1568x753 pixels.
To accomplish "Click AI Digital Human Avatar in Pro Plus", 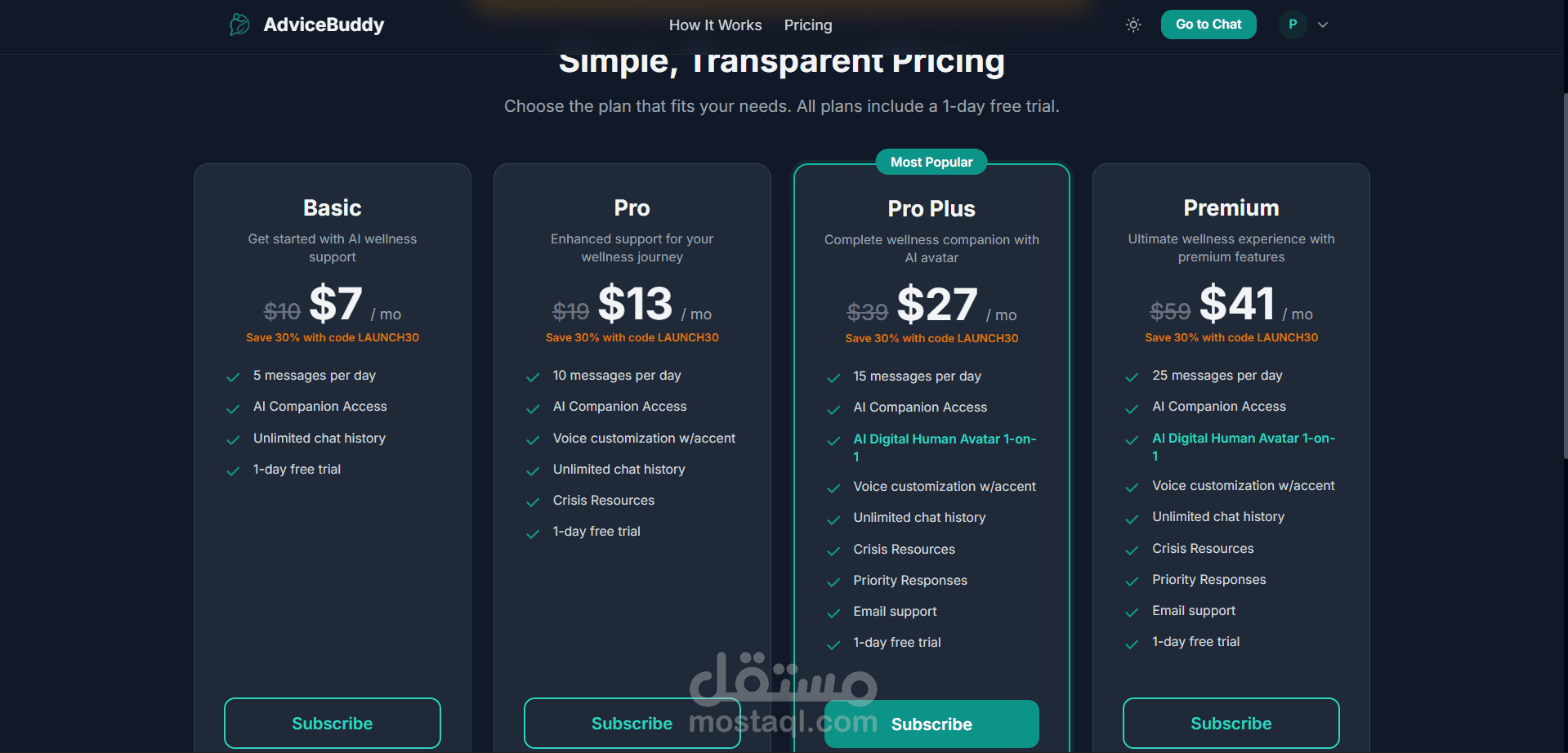I will click(x=944, y=439).
